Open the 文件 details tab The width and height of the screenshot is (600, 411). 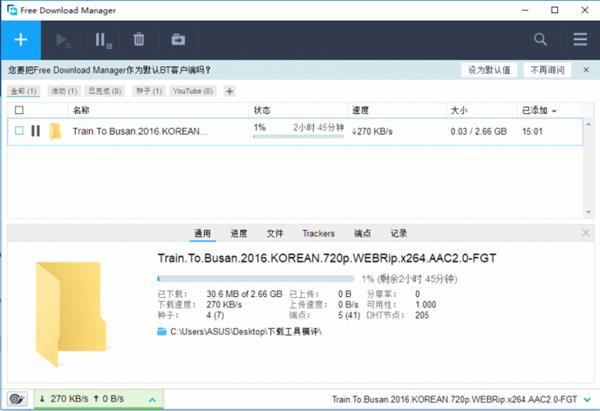[x=275, y=233]
